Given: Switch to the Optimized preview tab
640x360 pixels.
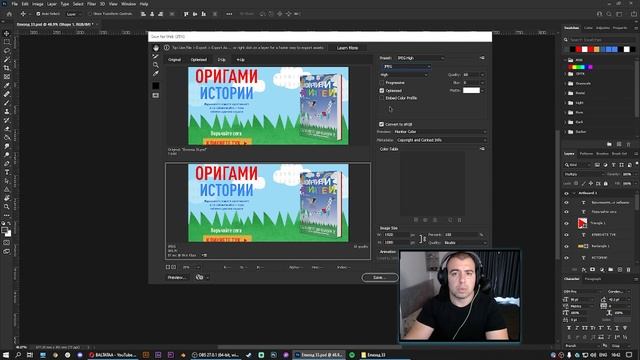Looking at the screenshot, I should click(x=199, y=60).
